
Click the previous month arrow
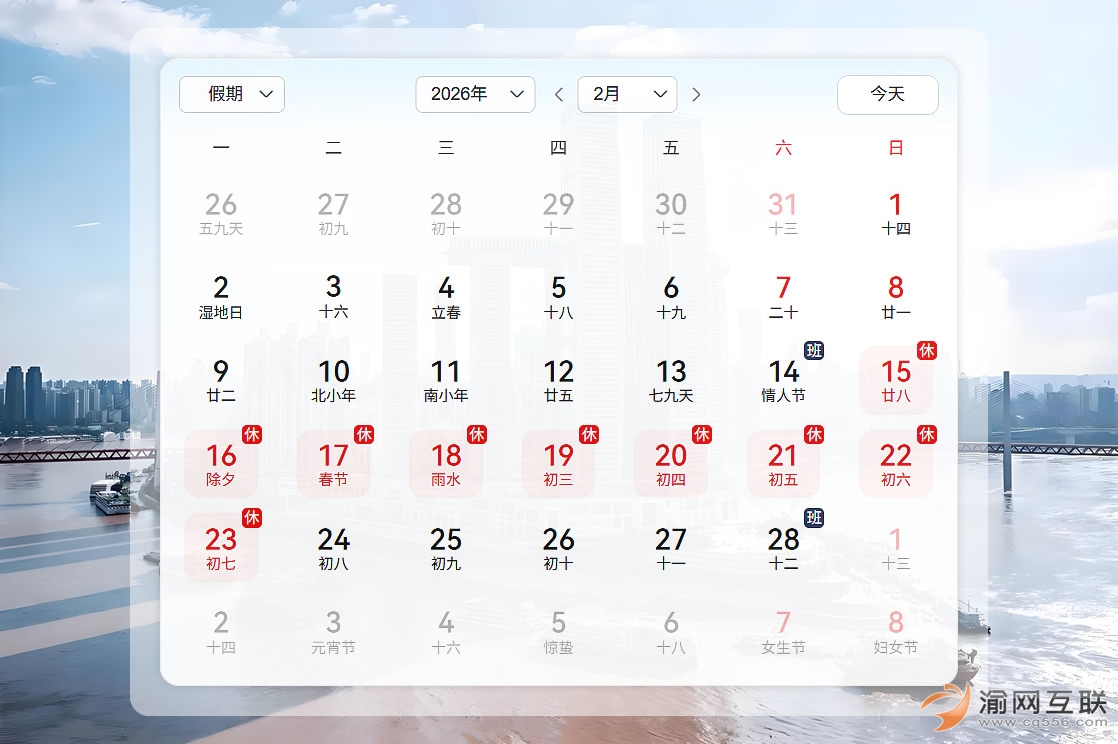(x=559, y=94)
